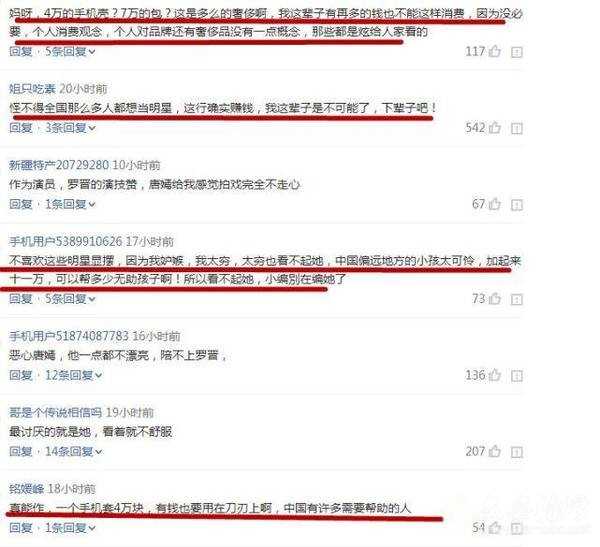
Task: Click 回复 under the last comment
Action: click(x=21, y=528)
